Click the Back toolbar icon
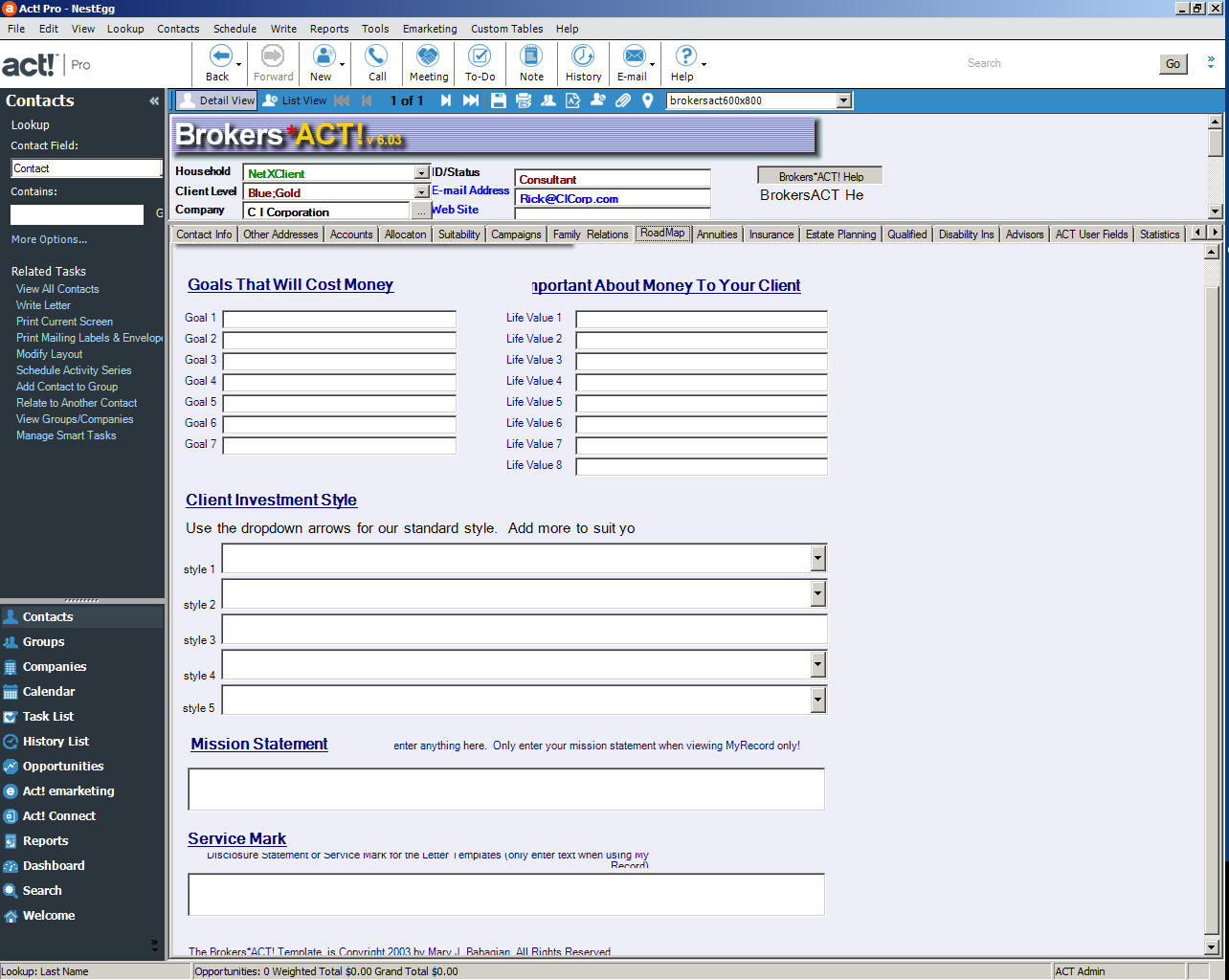Viewport: 1229px width, 980px height. click(219, 56)
